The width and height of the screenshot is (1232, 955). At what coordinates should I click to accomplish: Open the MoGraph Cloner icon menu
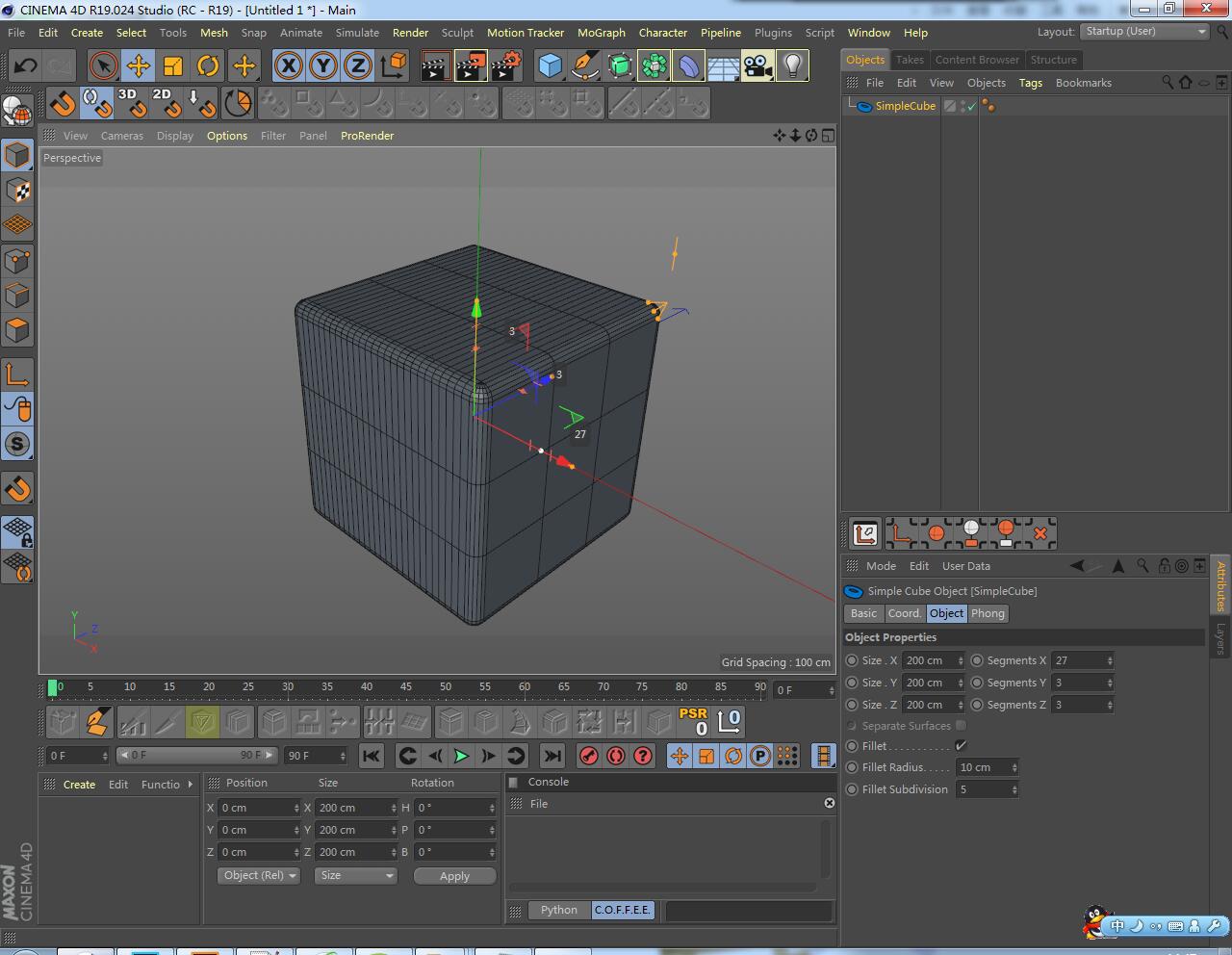click(656, 65)
